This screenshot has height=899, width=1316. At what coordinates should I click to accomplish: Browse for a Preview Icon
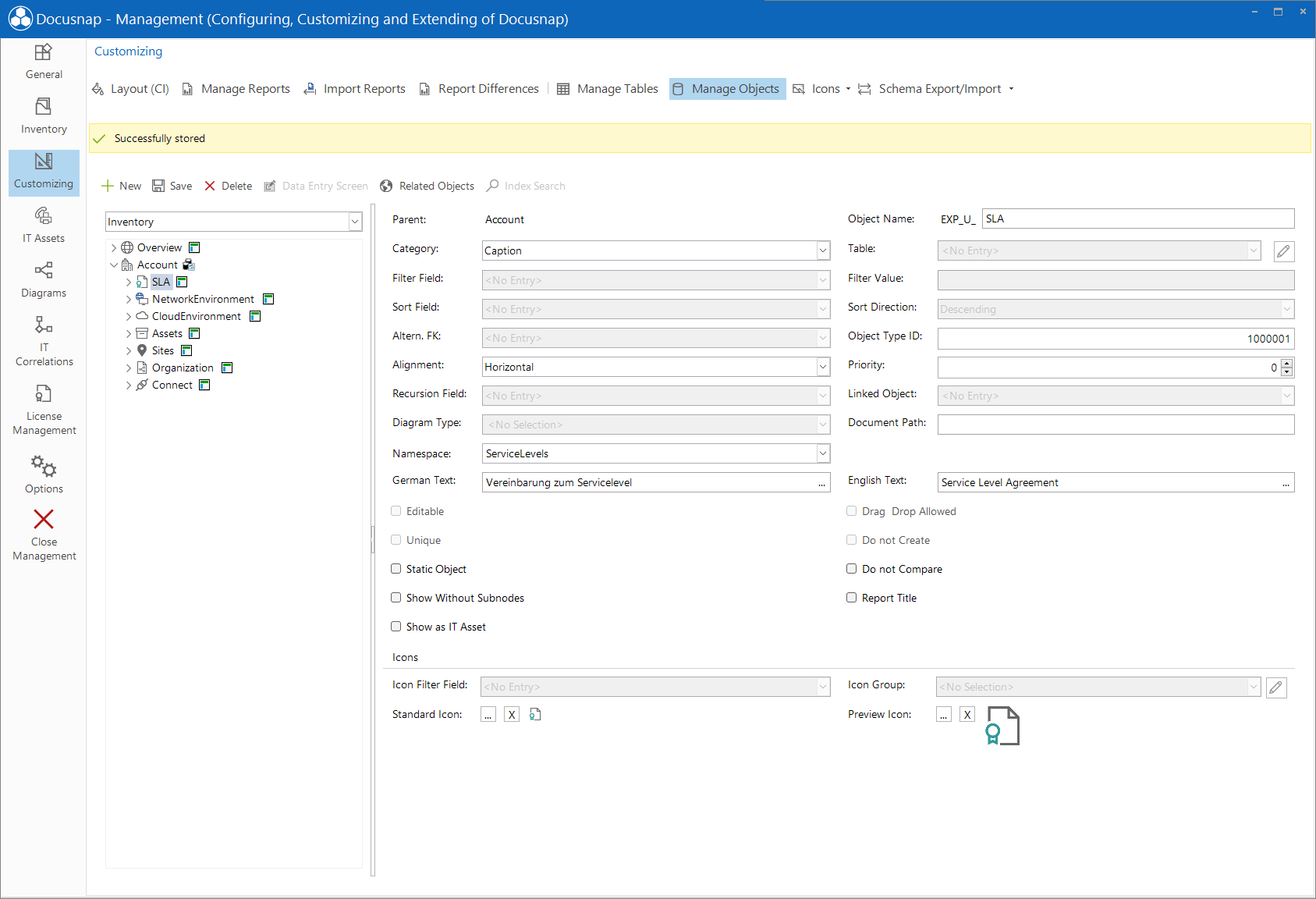[944, 715]
